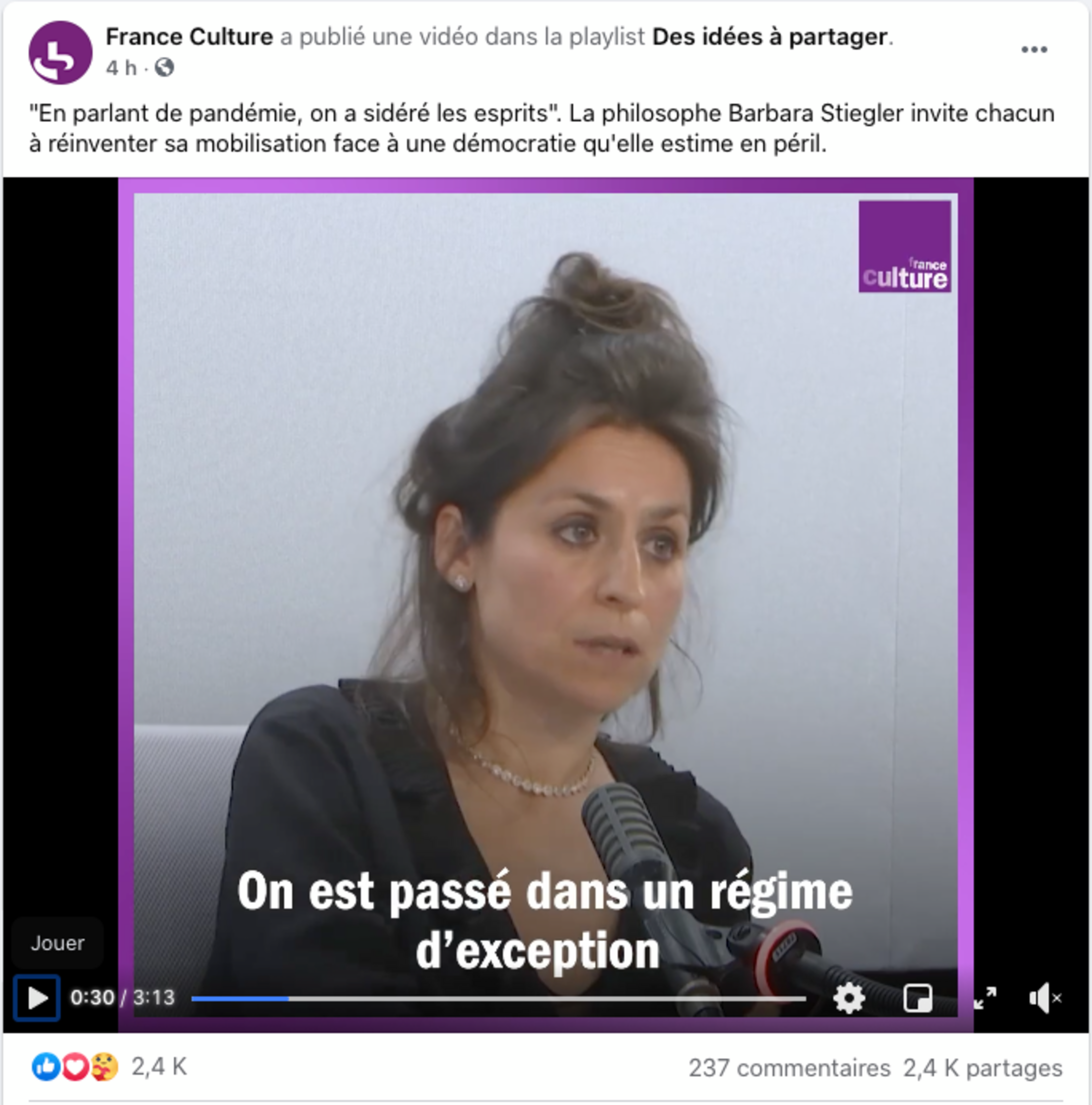The image size is (1092, 1105).
Task: View the 2,4 K partages list
Action: click(982, 1068)
